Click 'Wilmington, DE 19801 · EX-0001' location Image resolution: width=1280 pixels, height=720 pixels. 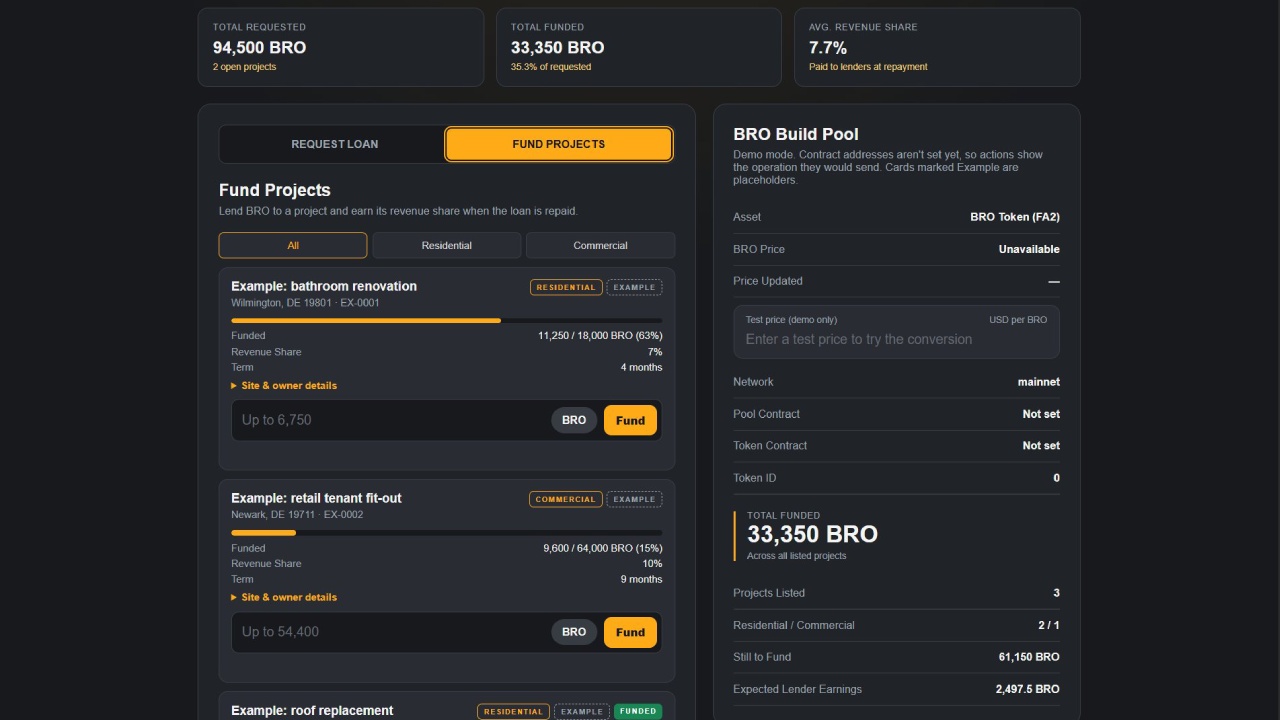[305, 303]
